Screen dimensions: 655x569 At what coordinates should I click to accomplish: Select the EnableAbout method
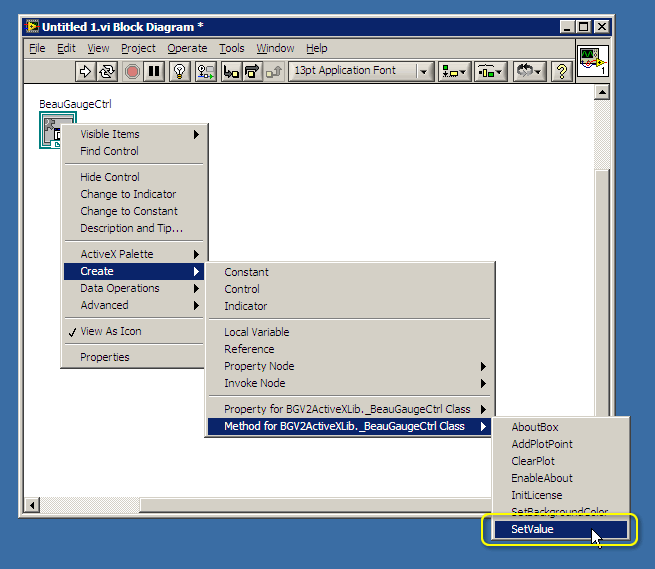coord(561,478)
